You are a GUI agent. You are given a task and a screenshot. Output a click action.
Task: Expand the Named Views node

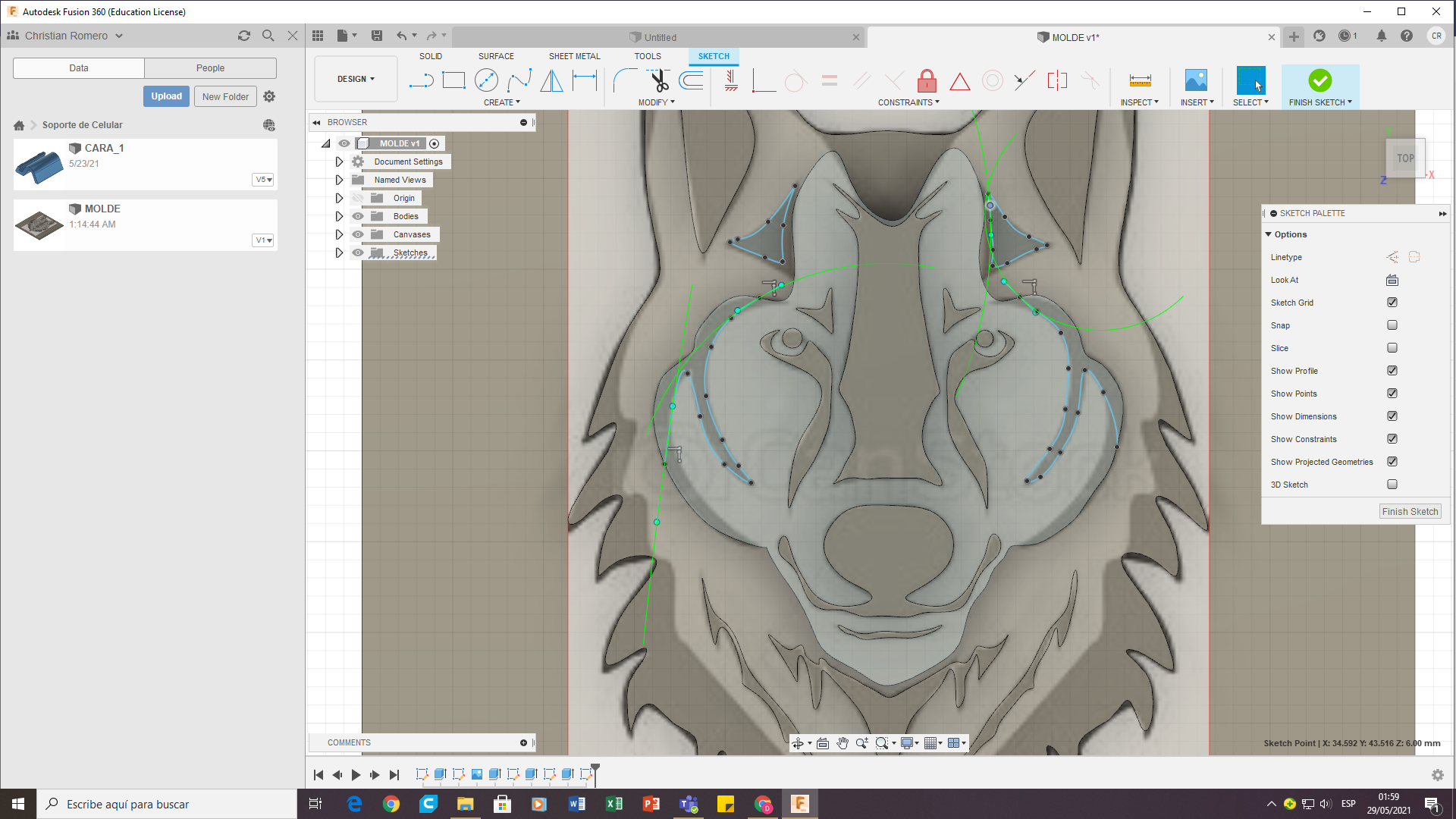coord(339,180)
